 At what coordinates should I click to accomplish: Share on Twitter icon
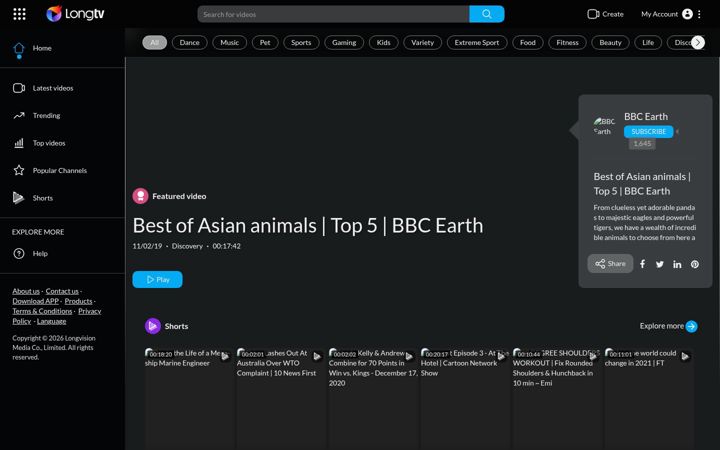point(660,264)
